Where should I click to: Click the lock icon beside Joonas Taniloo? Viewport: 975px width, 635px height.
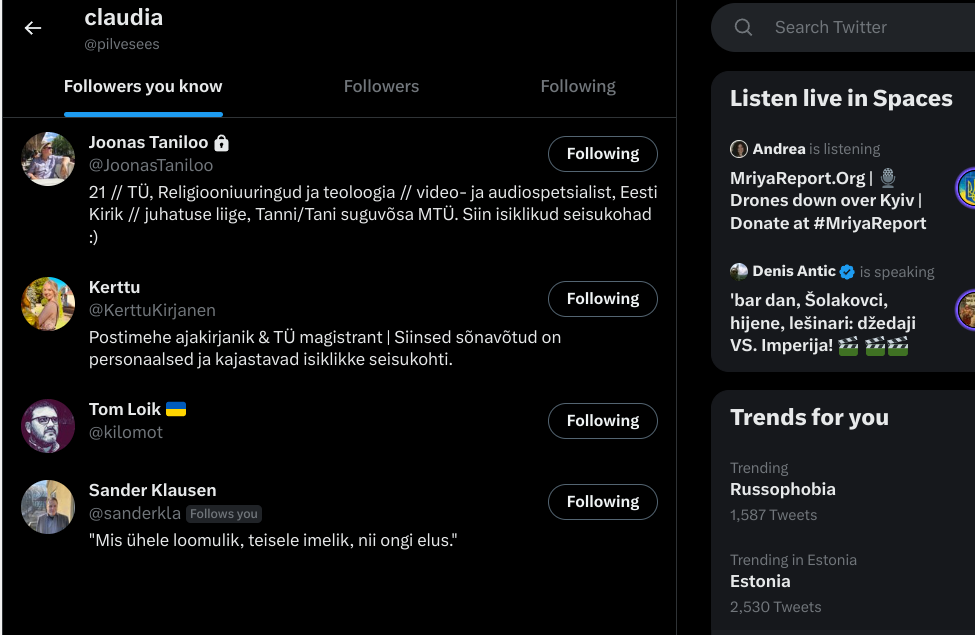[x=222, y=143]
